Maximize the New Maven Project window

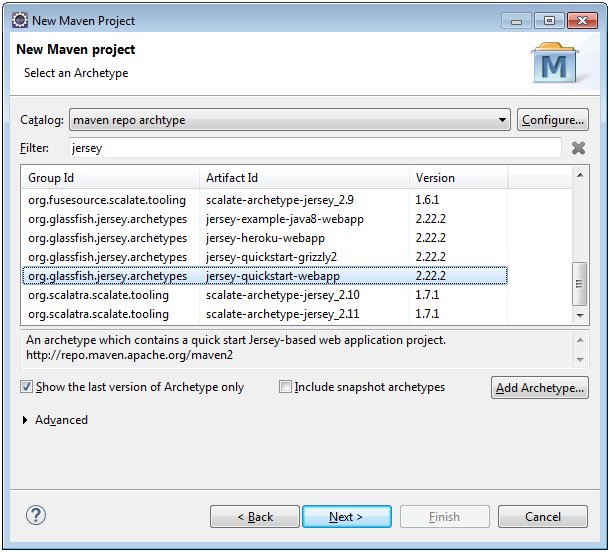pos(549,21)
